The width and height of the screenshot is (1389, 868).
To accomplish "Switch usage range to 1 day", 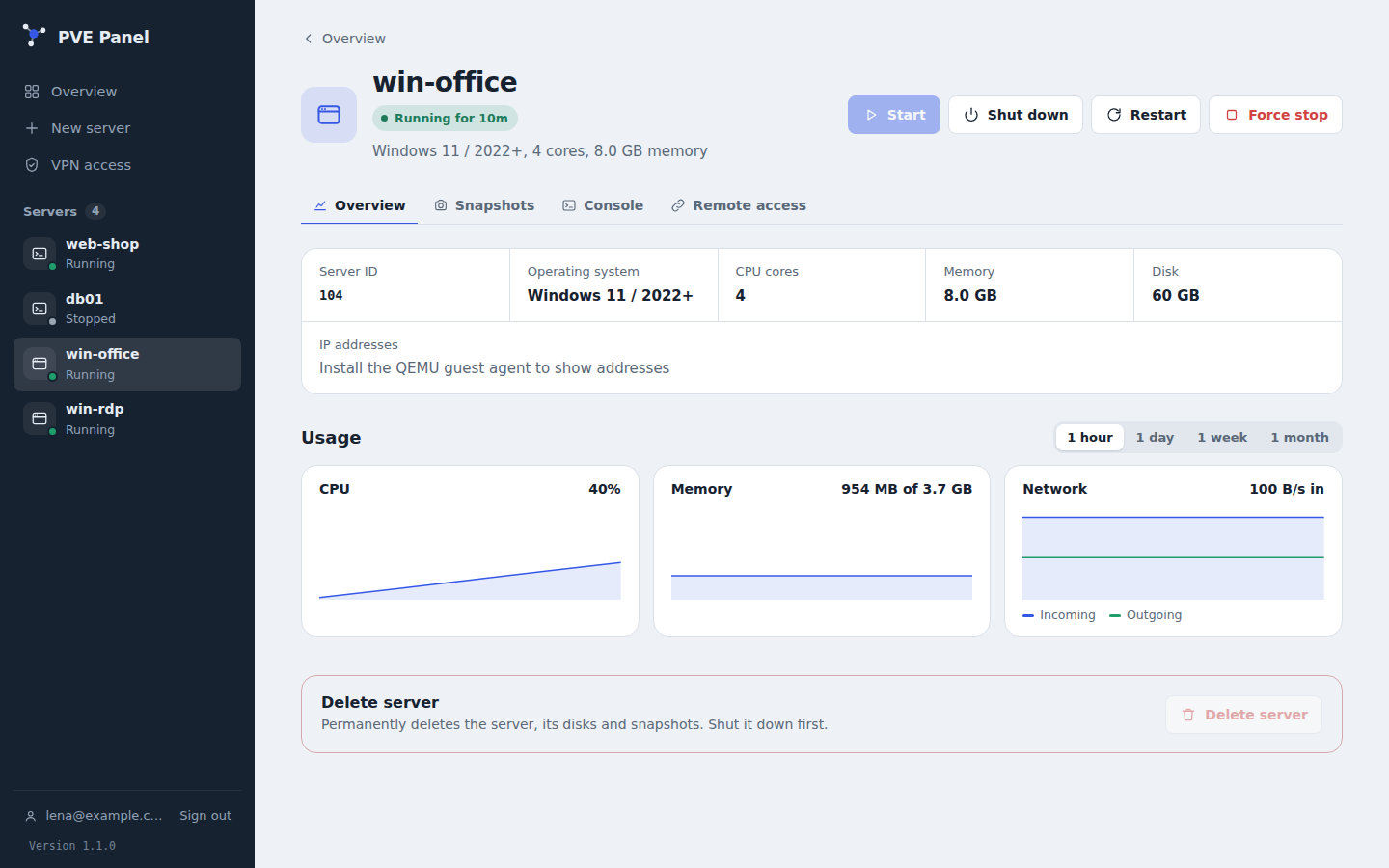I will (x=1155, y=438).
